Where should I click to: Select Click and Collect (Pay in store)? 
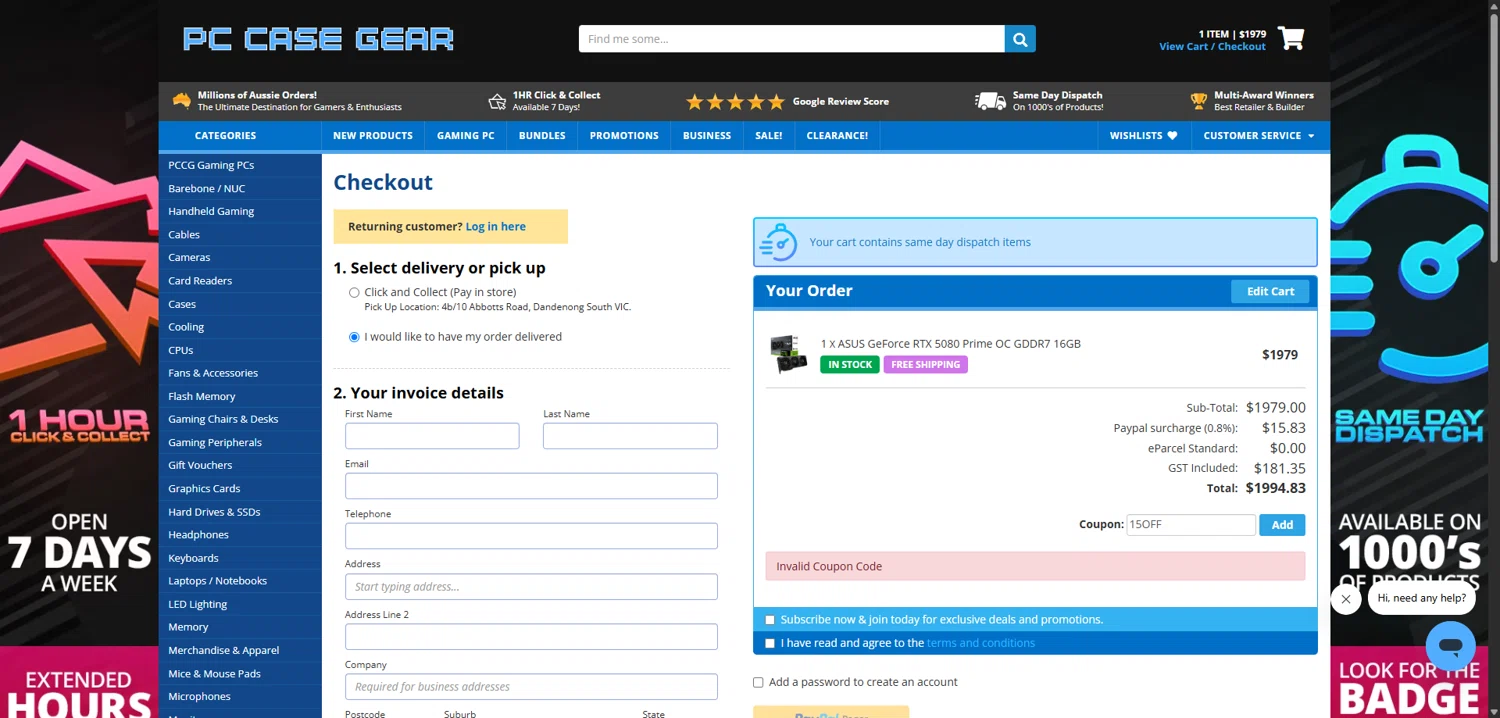point(354,293)
